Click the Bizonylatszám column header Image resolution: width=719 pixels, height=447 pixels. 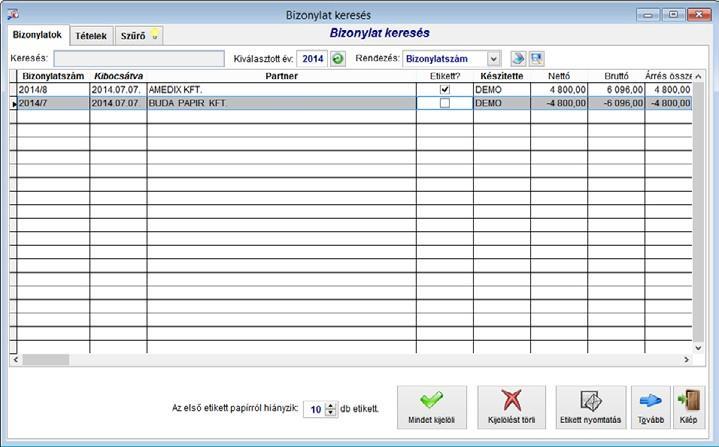pos(53,76)
